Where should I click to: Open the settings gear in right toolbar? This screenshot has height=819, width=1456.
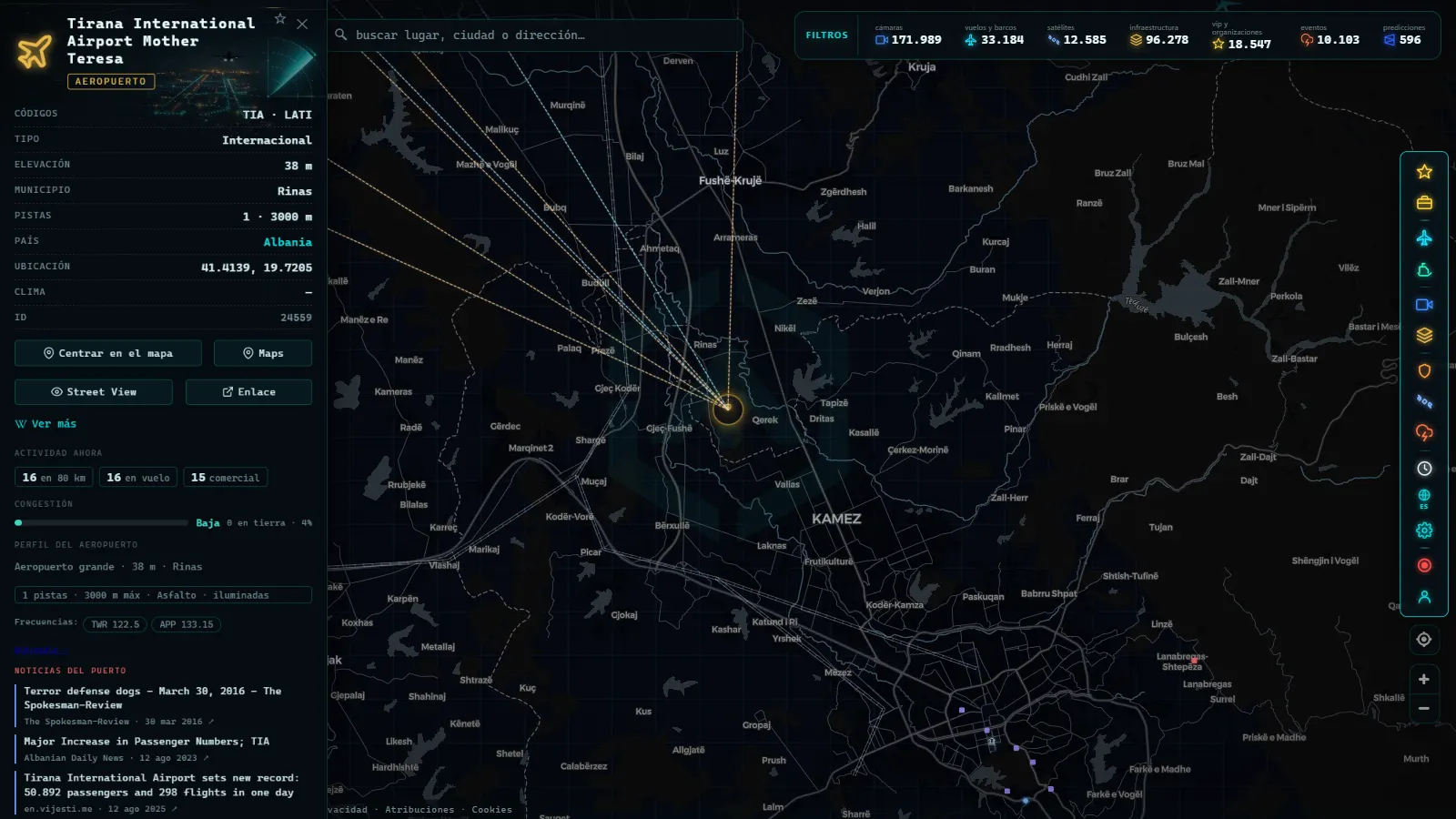[x=1424, y=531]
